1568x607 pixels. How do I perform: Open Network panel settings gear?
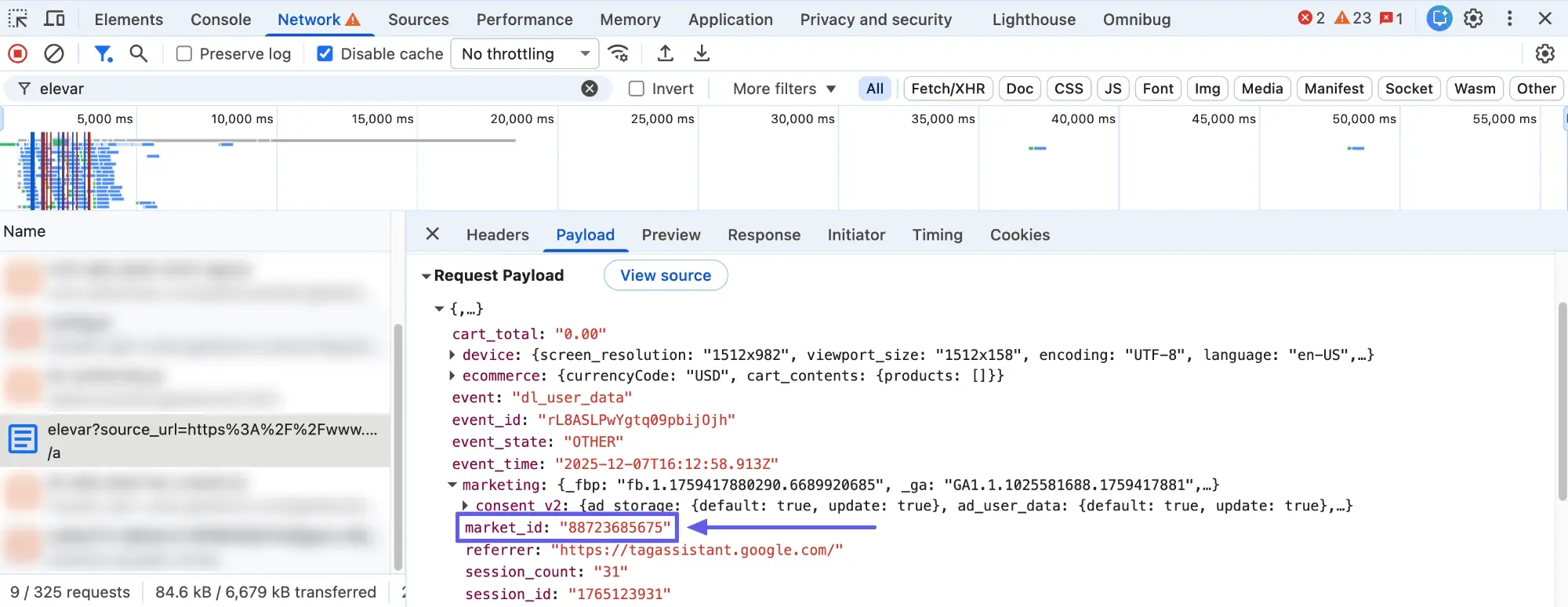[1544, 53]
